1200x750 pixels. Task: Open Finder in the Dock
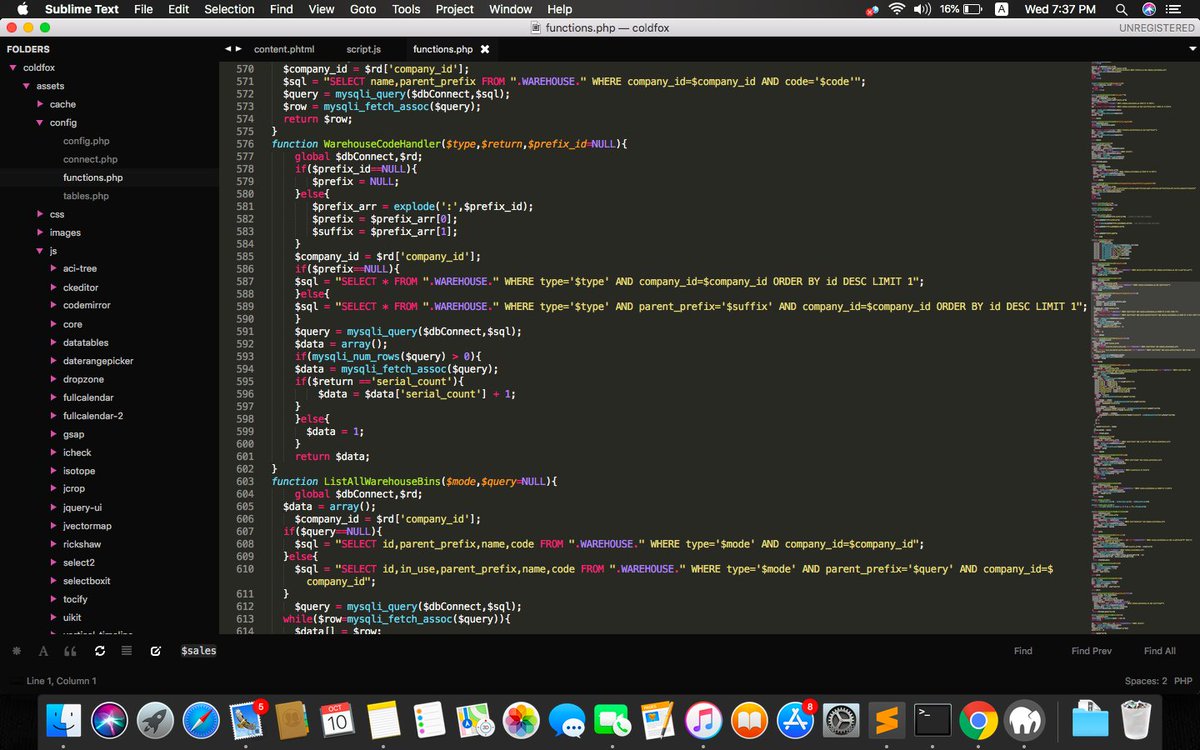65,719
